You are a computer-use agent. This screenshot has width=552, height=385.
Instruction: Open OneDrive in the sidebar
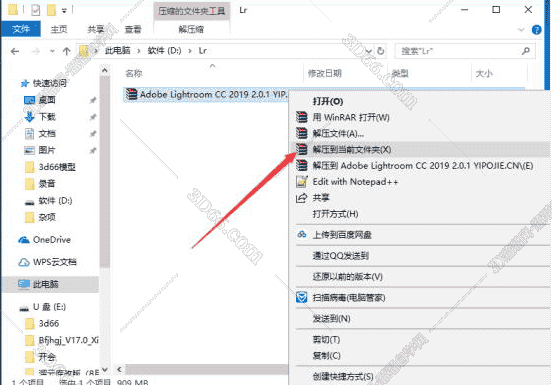tap(51, 240)
